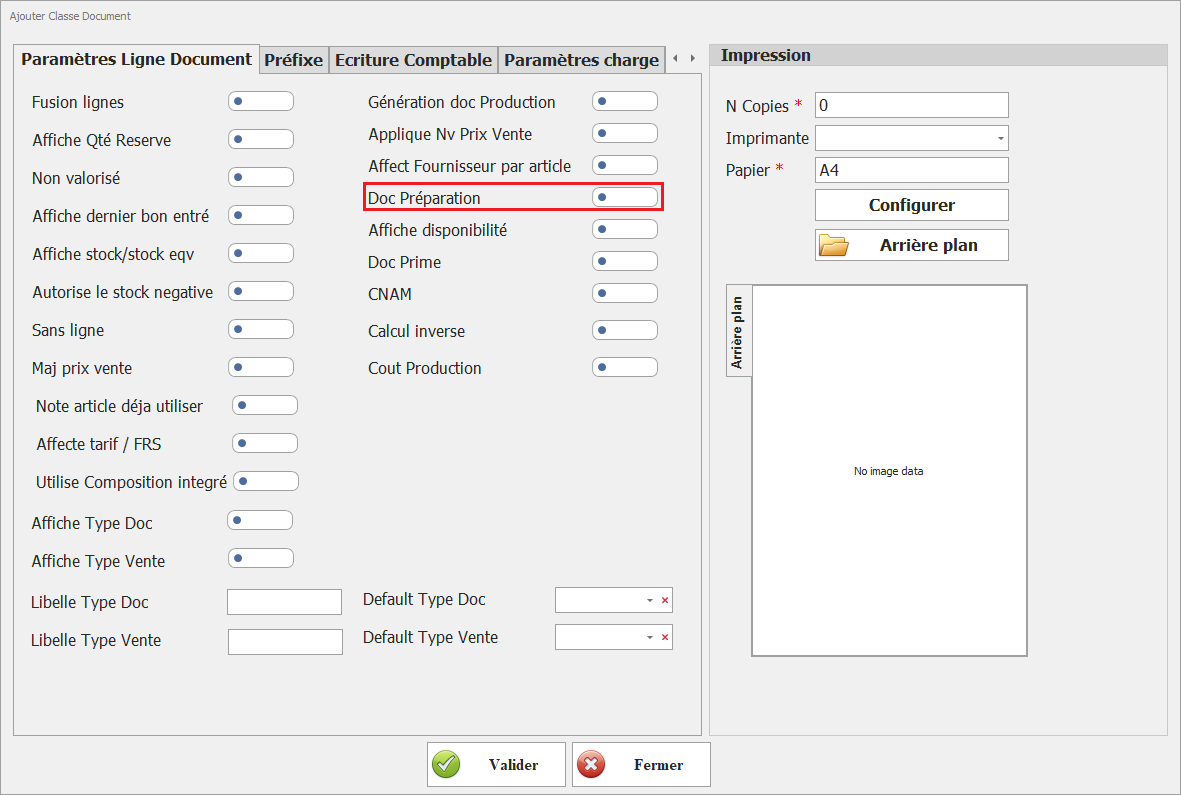The image size is (1181, 795).
Task: Turn on Doc Préparation switch
Action: coord(624,197)
